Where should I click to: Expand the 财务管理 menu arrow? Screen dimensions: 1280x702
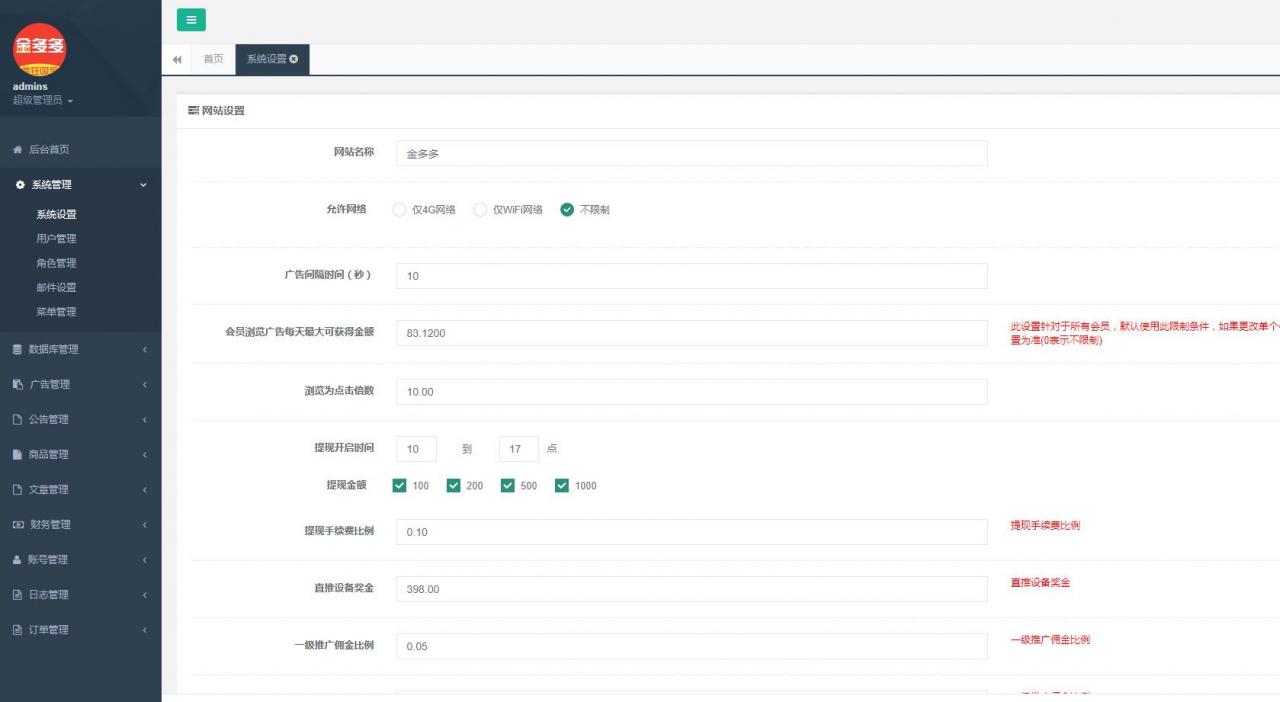tap(145, 525)
